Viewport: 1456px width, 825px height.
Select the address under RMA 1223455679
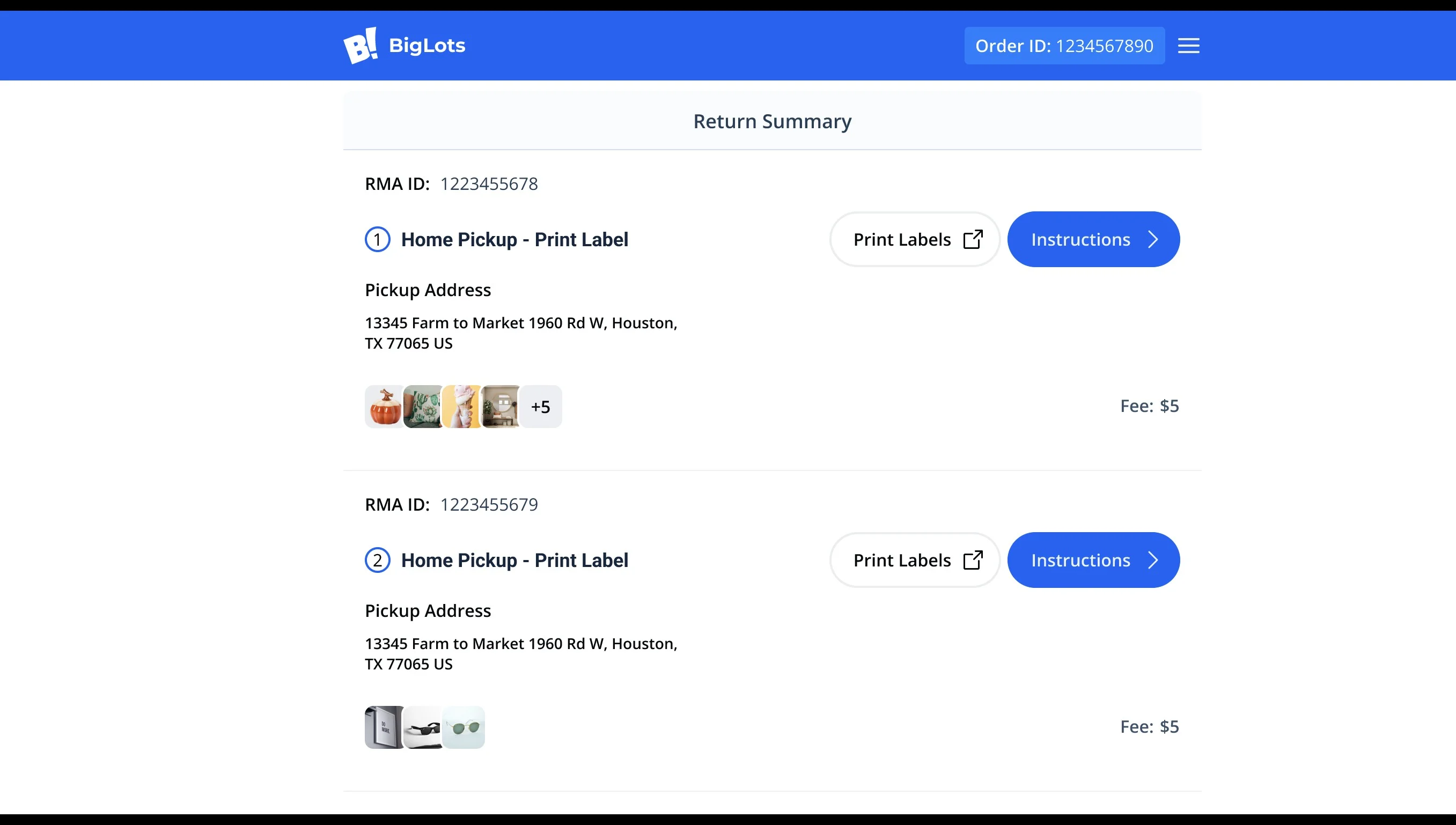(x=520, y=653)
